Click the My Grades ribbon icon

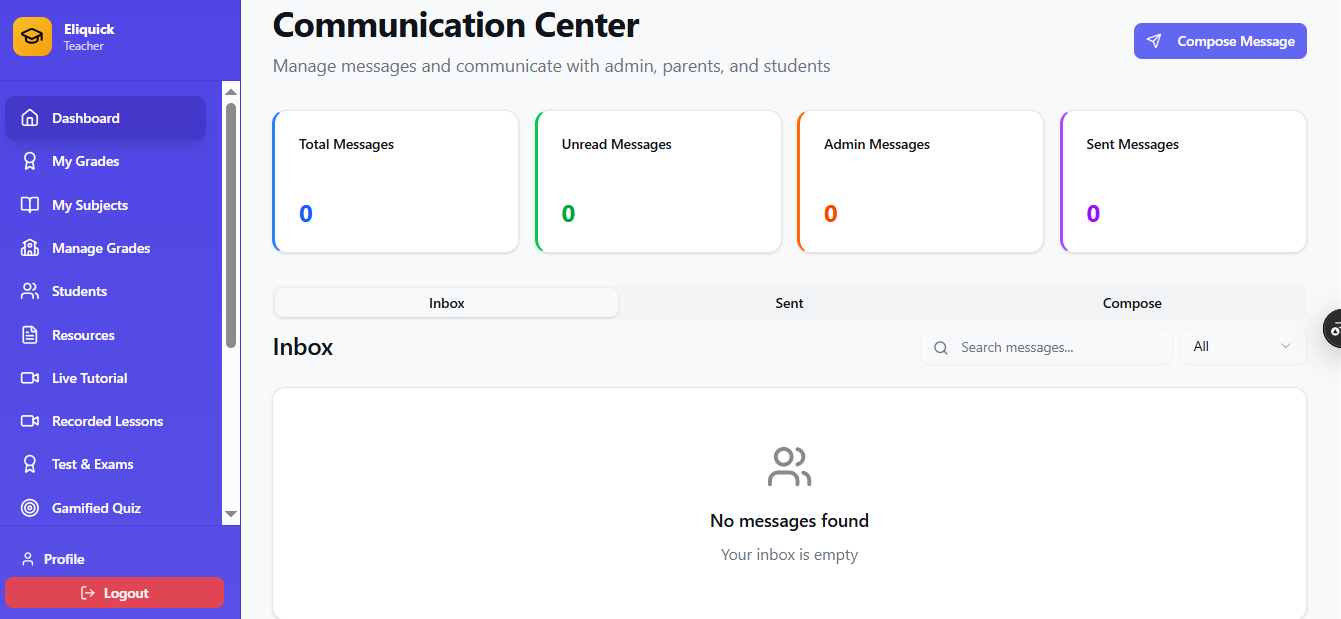[30, 161]
